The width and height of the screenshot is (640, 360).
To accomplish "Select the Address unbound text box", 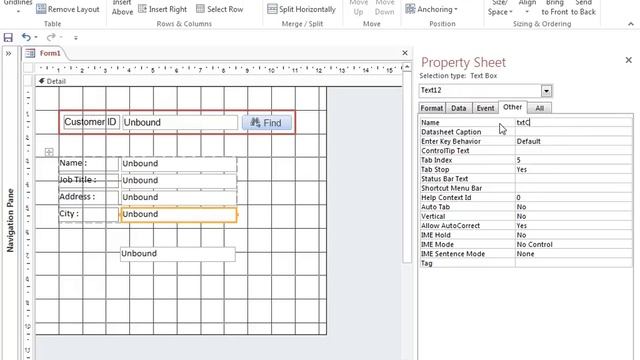I will pyautogui.click(x=178, y=197).
